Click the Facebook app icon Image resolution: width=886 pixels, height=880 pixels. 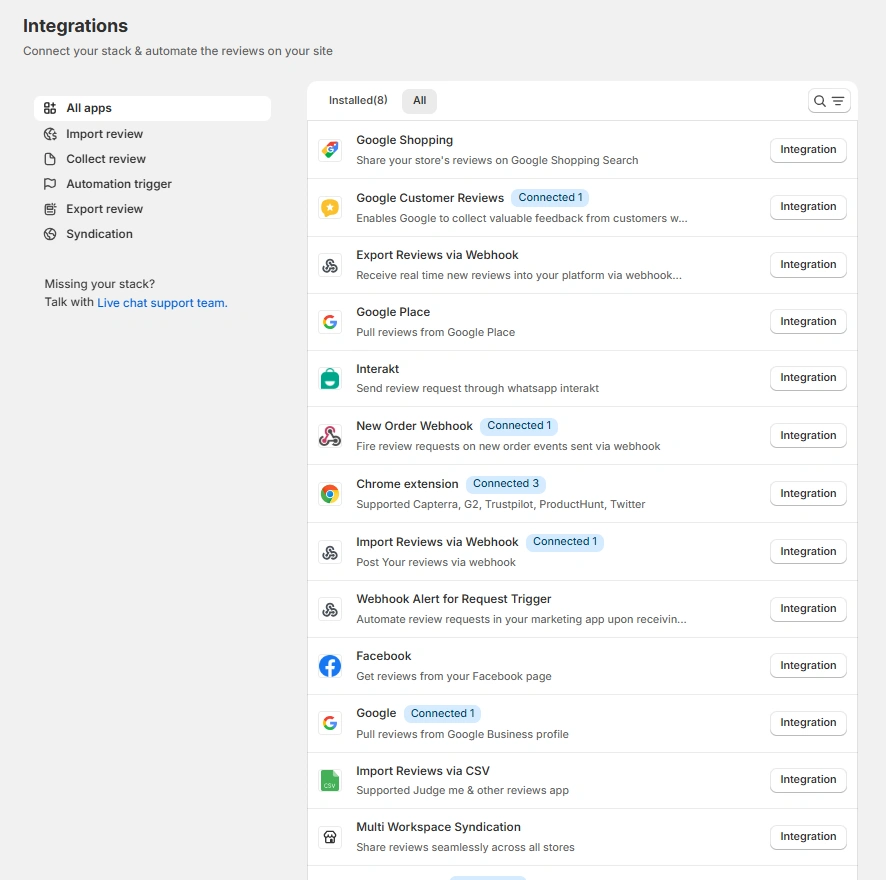[330, 665]
